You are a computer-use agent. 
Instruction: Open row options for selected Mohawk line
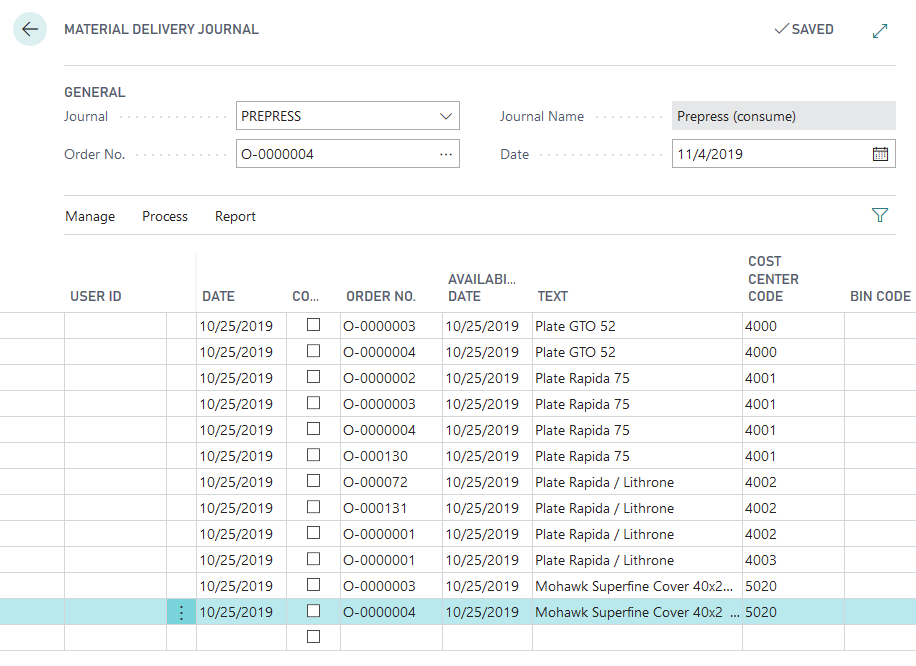pos(181,612)
